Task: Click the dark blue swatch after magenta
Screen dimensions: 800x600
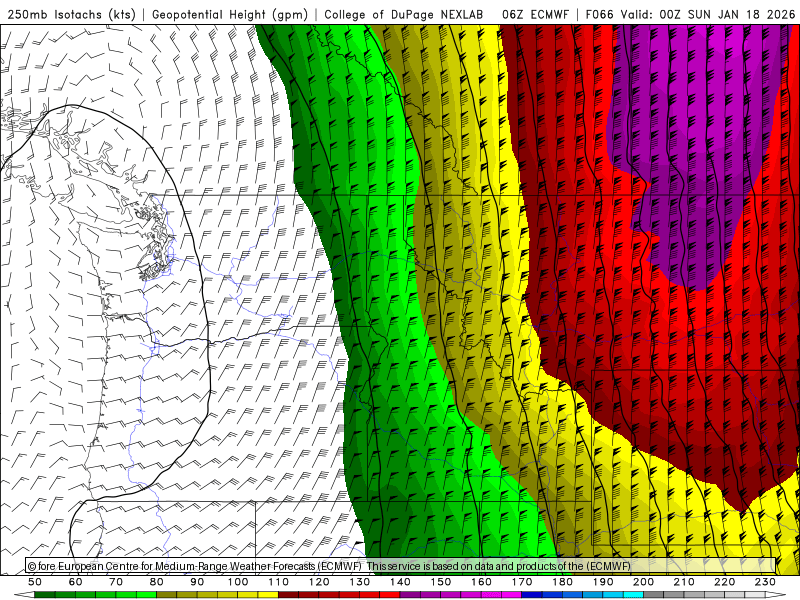Action: pos(532,594)
